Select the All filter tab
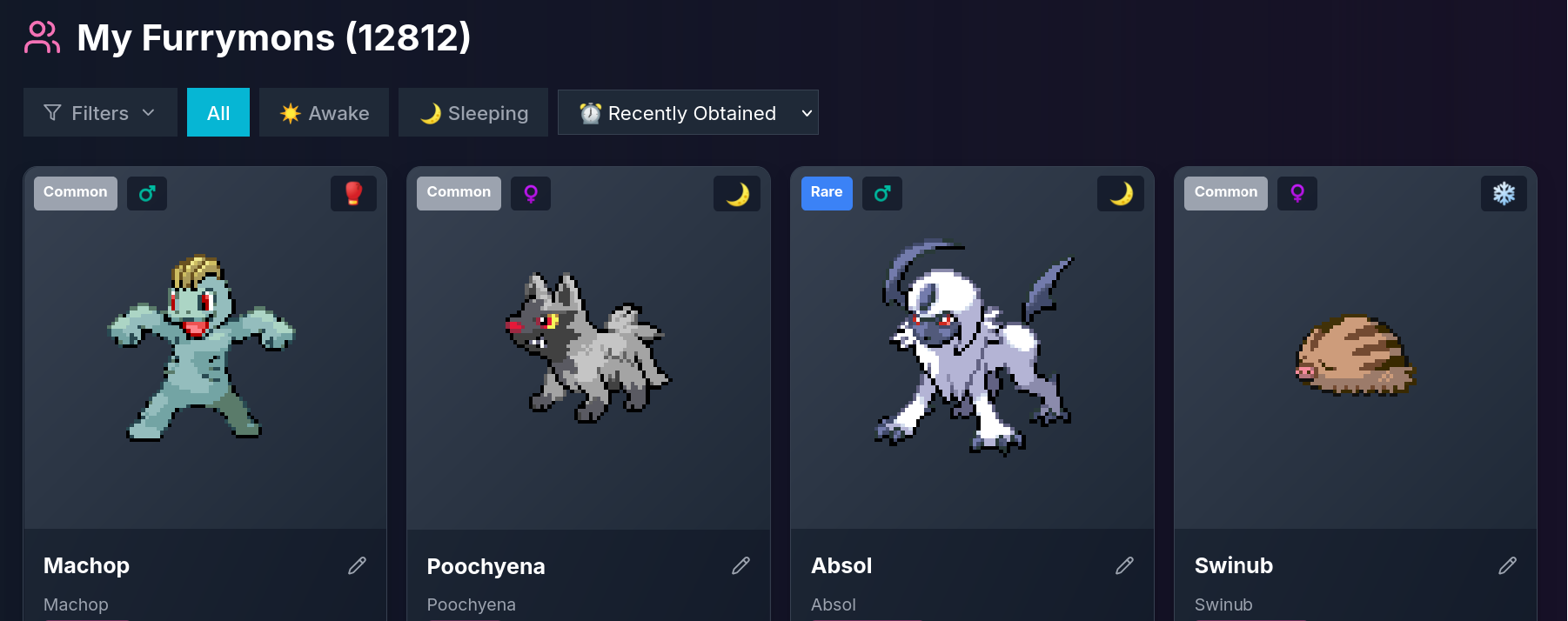1568x621 pixels. click(x=218, y=112)
